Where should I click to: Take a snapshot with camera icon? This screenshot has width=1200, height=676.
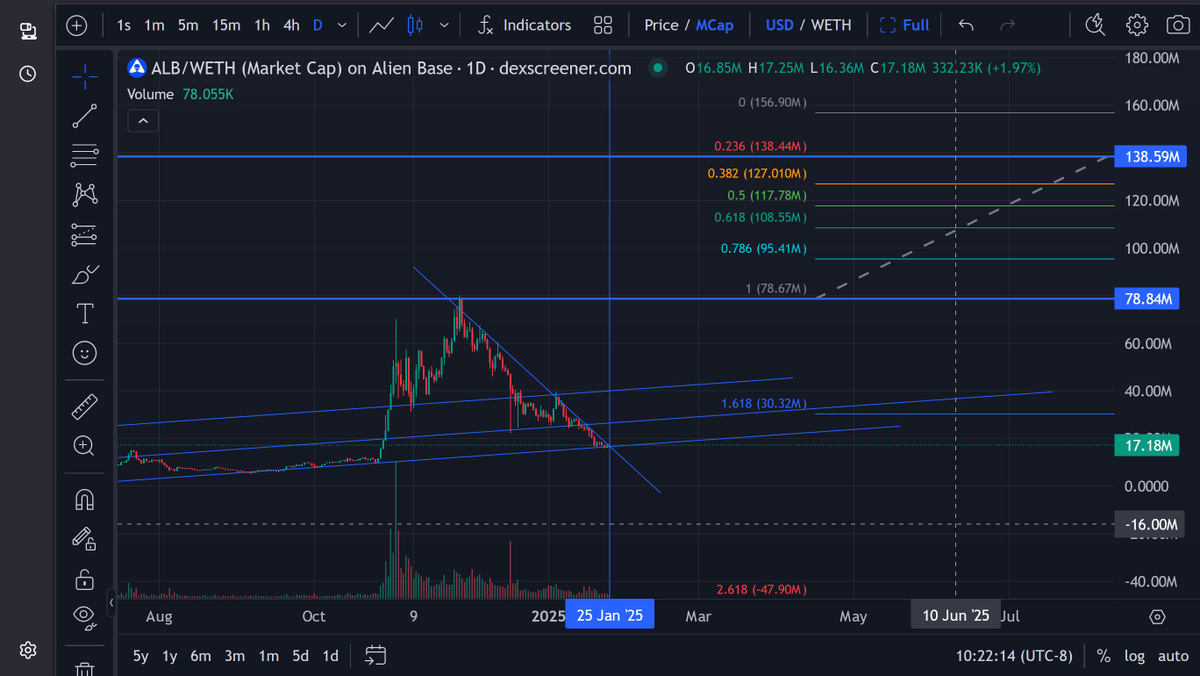[1178, 25]
